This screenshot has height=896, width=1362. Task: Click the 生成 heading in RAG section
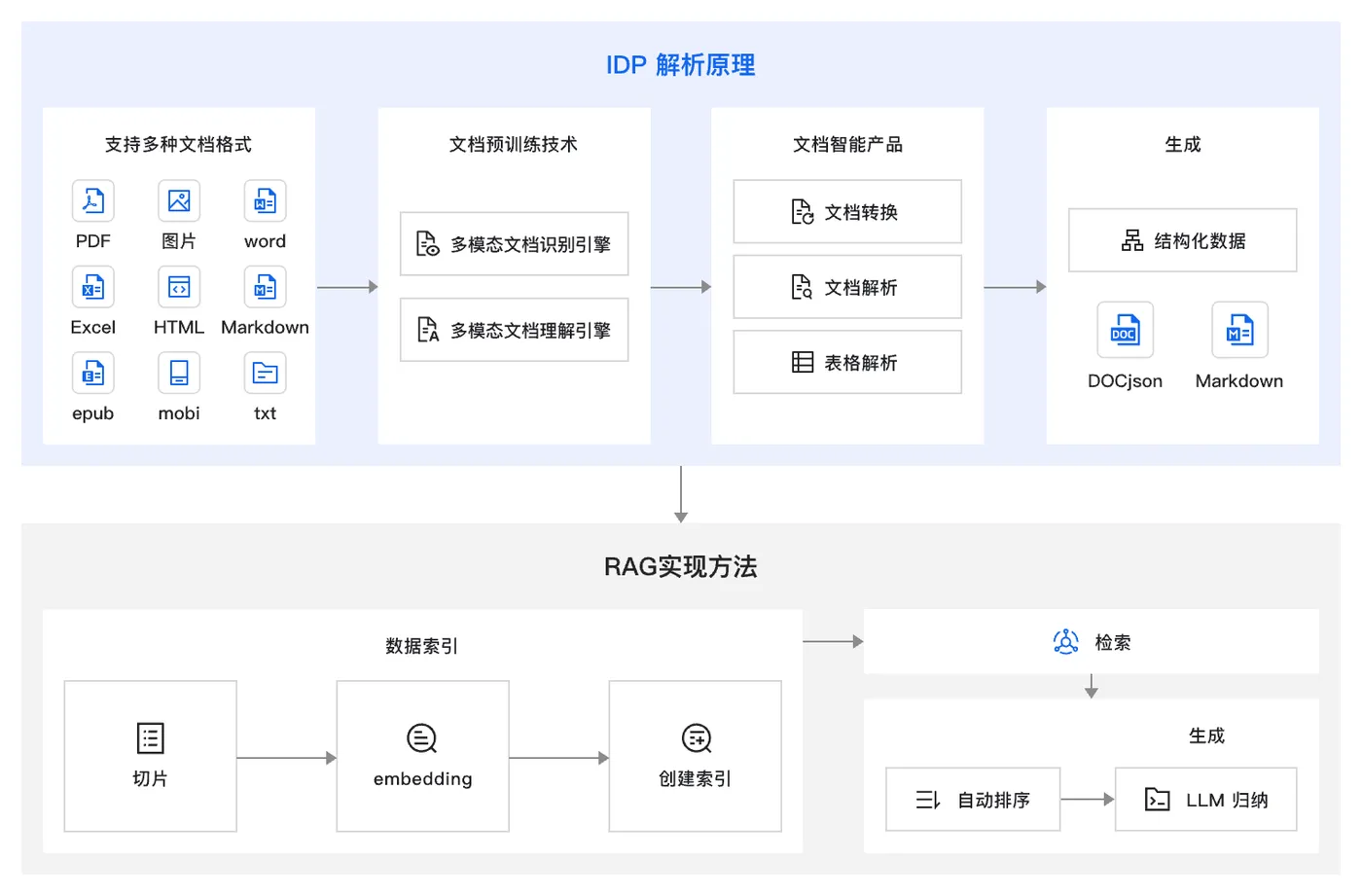[1206, 735]
